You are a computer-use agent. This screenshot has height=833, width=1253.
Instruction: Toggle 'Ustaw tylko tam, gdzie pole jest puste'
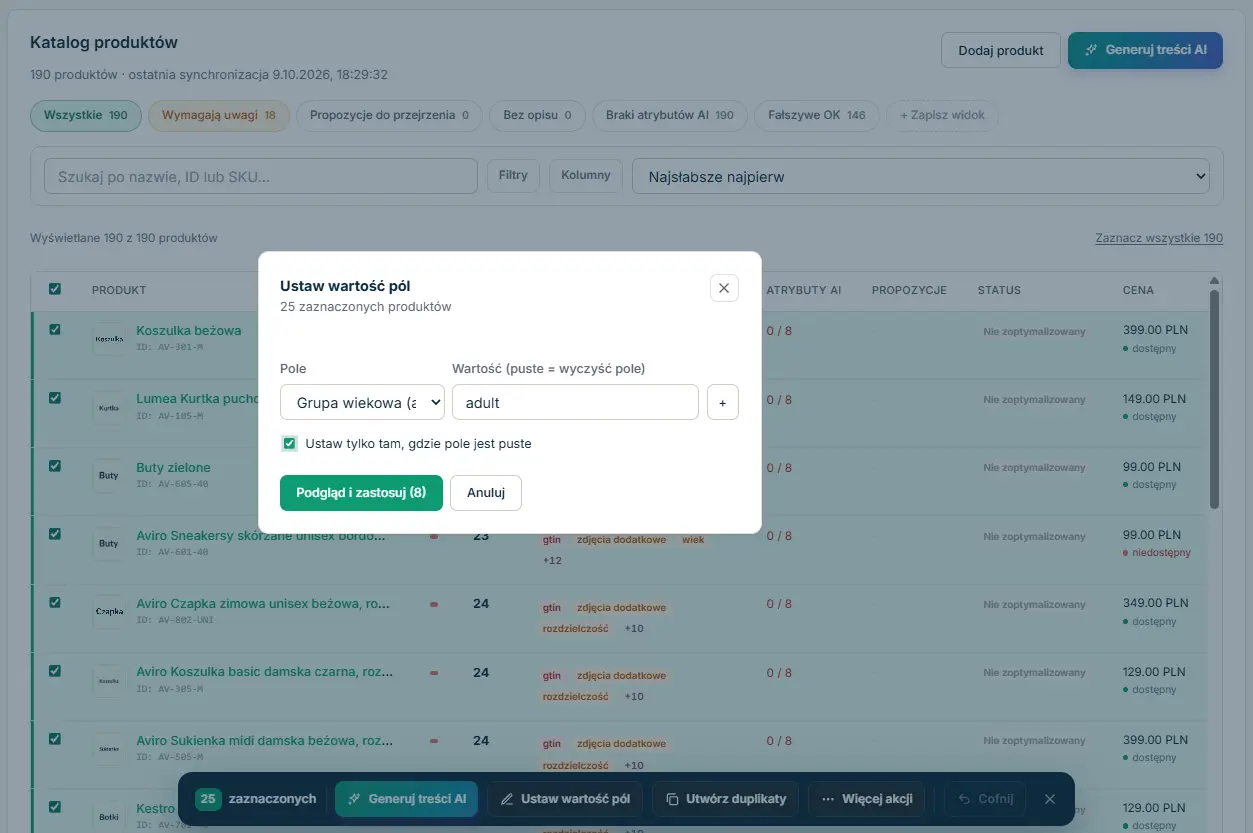coord(290,443)
